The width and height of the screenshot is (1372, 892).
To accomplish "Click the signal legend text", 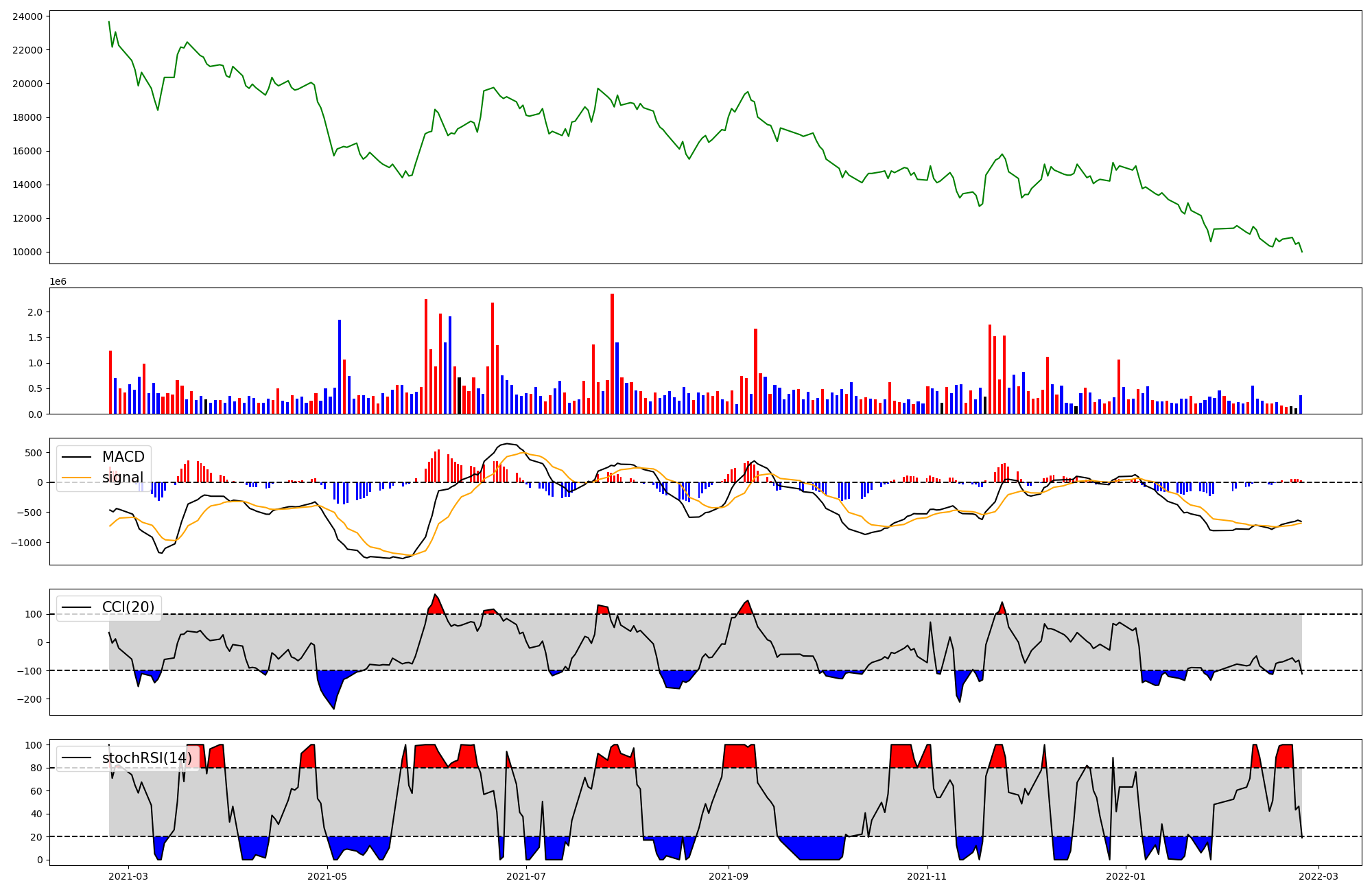I will point(123,478).
